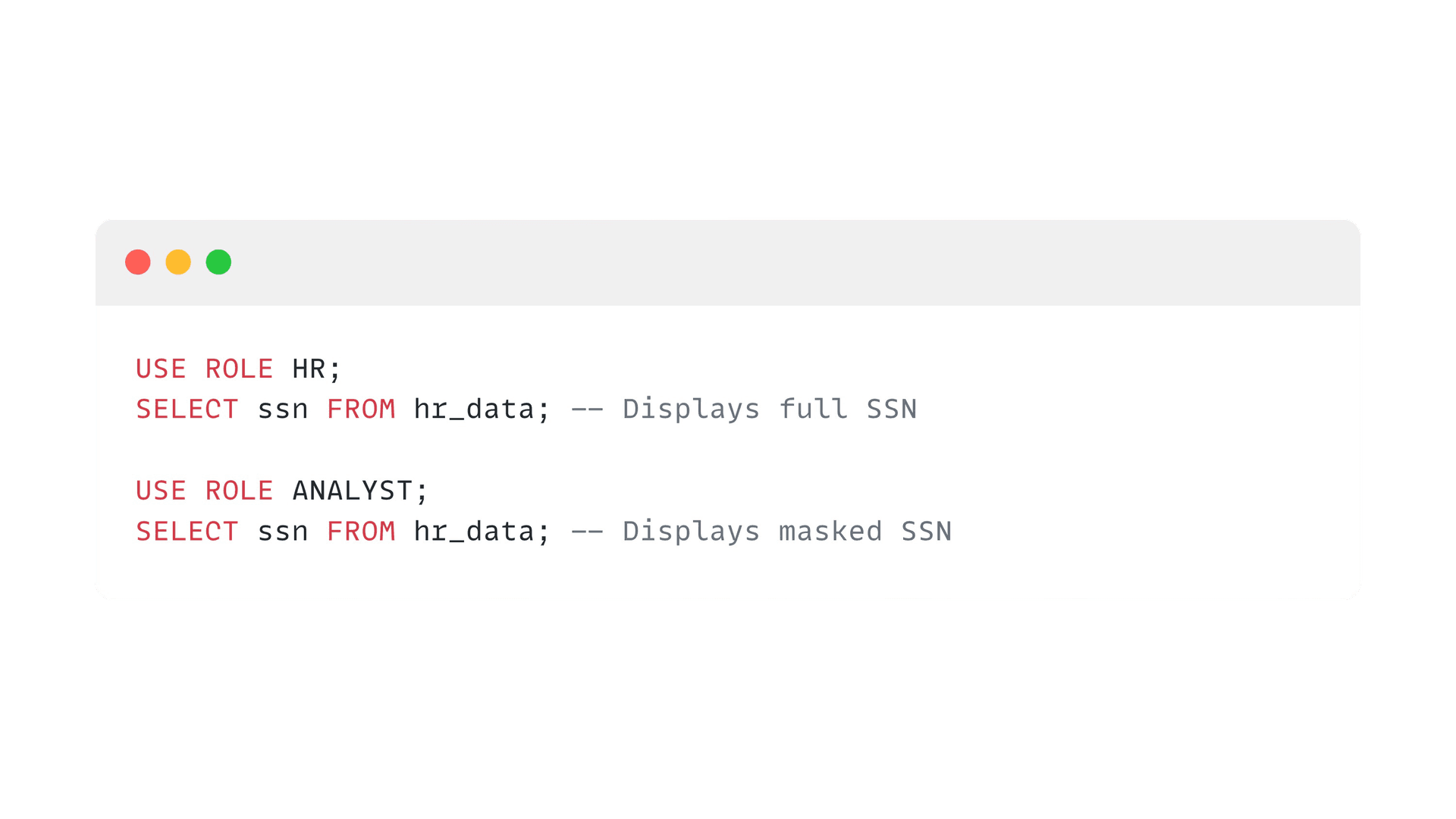Click SELECT in the full SSN query
1456x819 pixels.
pos(187,409)
